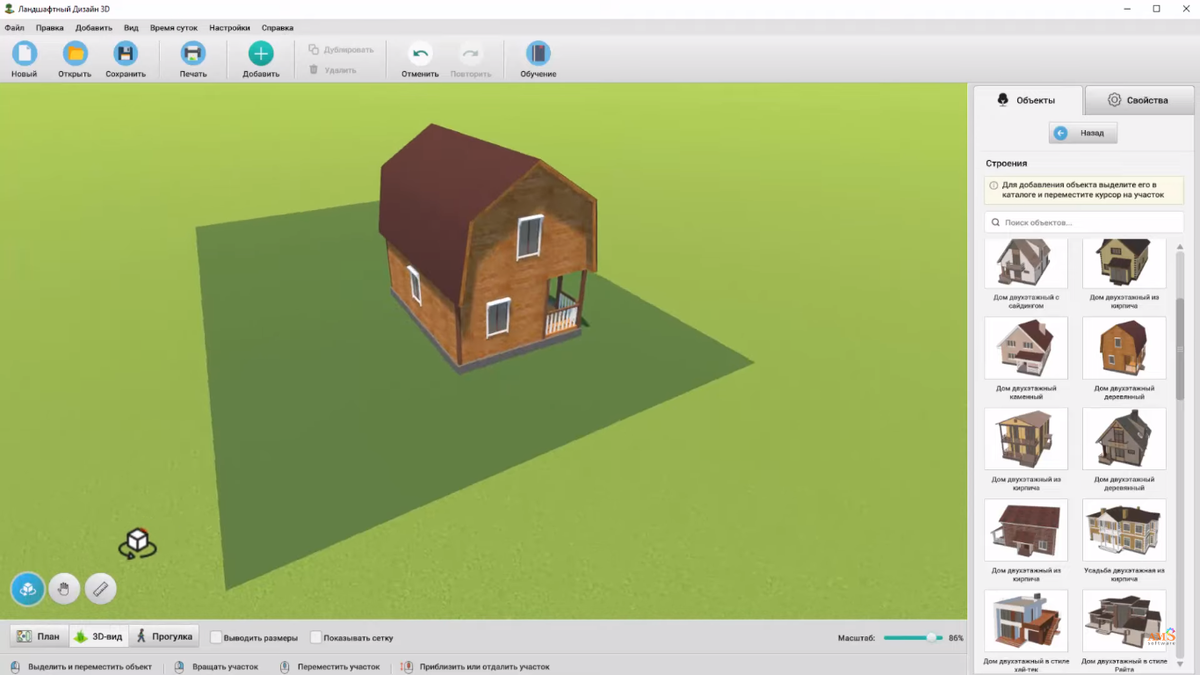This screenshot has width=1200, height=675.
Task: Switch to План view
Action: [x=38, y=636]
